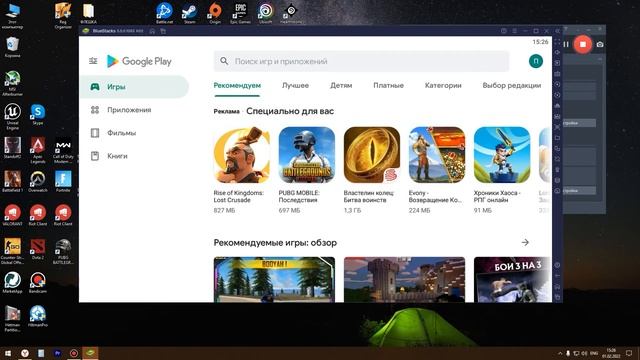Open the Ubisoft desktop shortcut
The width and height of the screenshot is (640, 360).
[x=265, y=13]
